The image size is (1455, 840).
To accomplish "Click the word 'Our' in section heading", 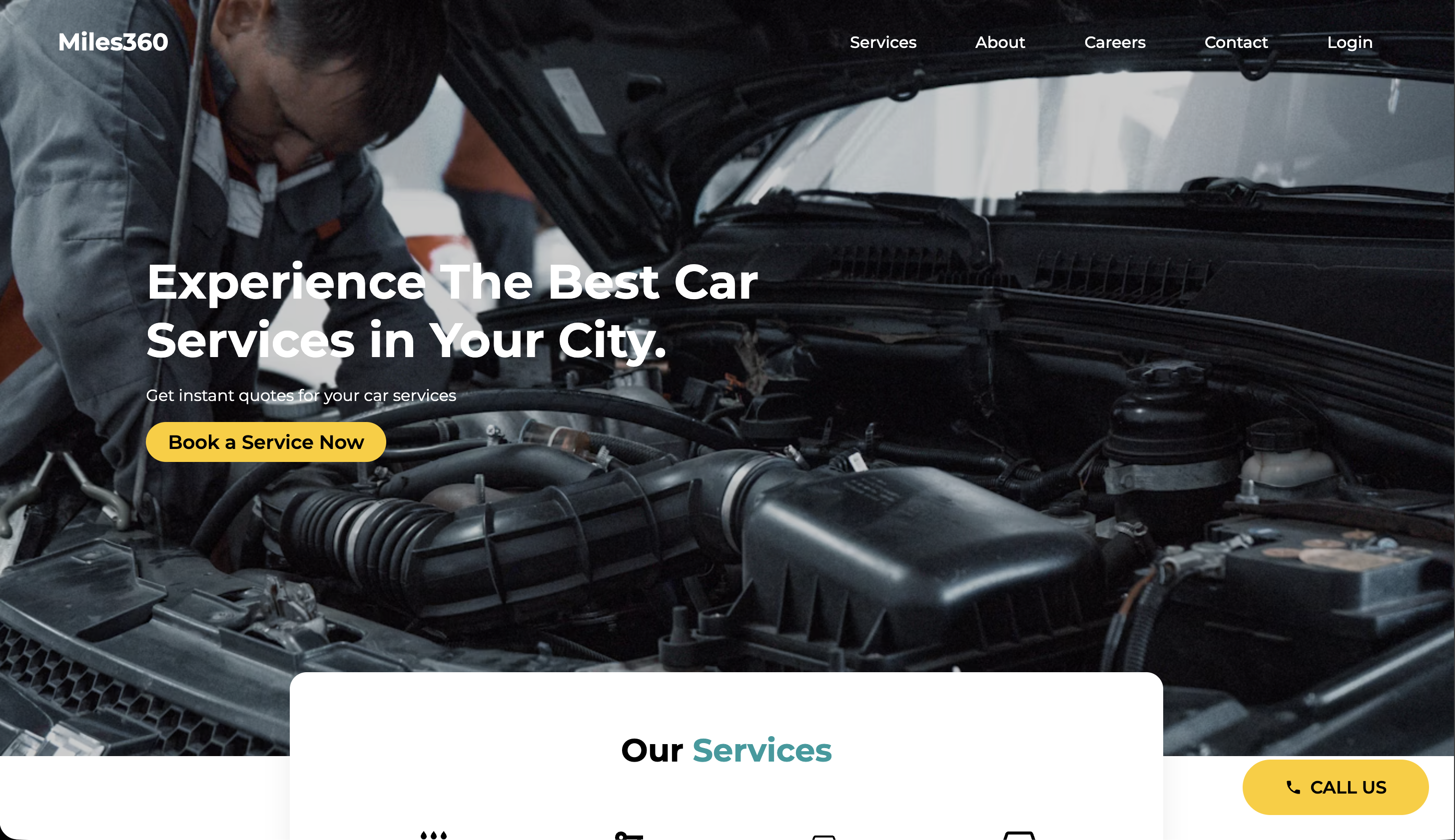I will click(652, 750).
